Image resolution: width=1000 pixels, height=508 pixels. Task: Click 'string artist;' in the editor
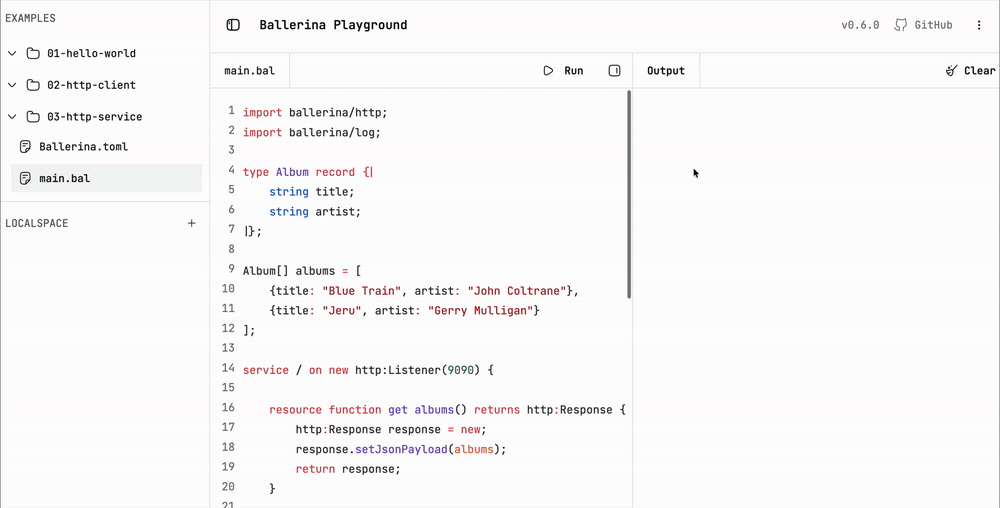[x=315, y=212]
